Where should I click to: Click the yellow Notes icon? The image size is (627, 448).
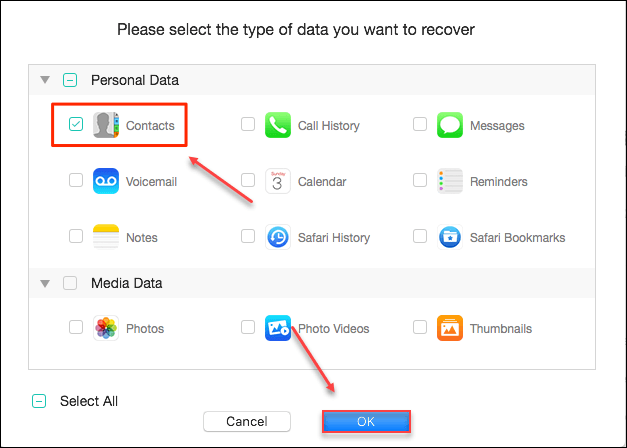[x=106, y=237]
